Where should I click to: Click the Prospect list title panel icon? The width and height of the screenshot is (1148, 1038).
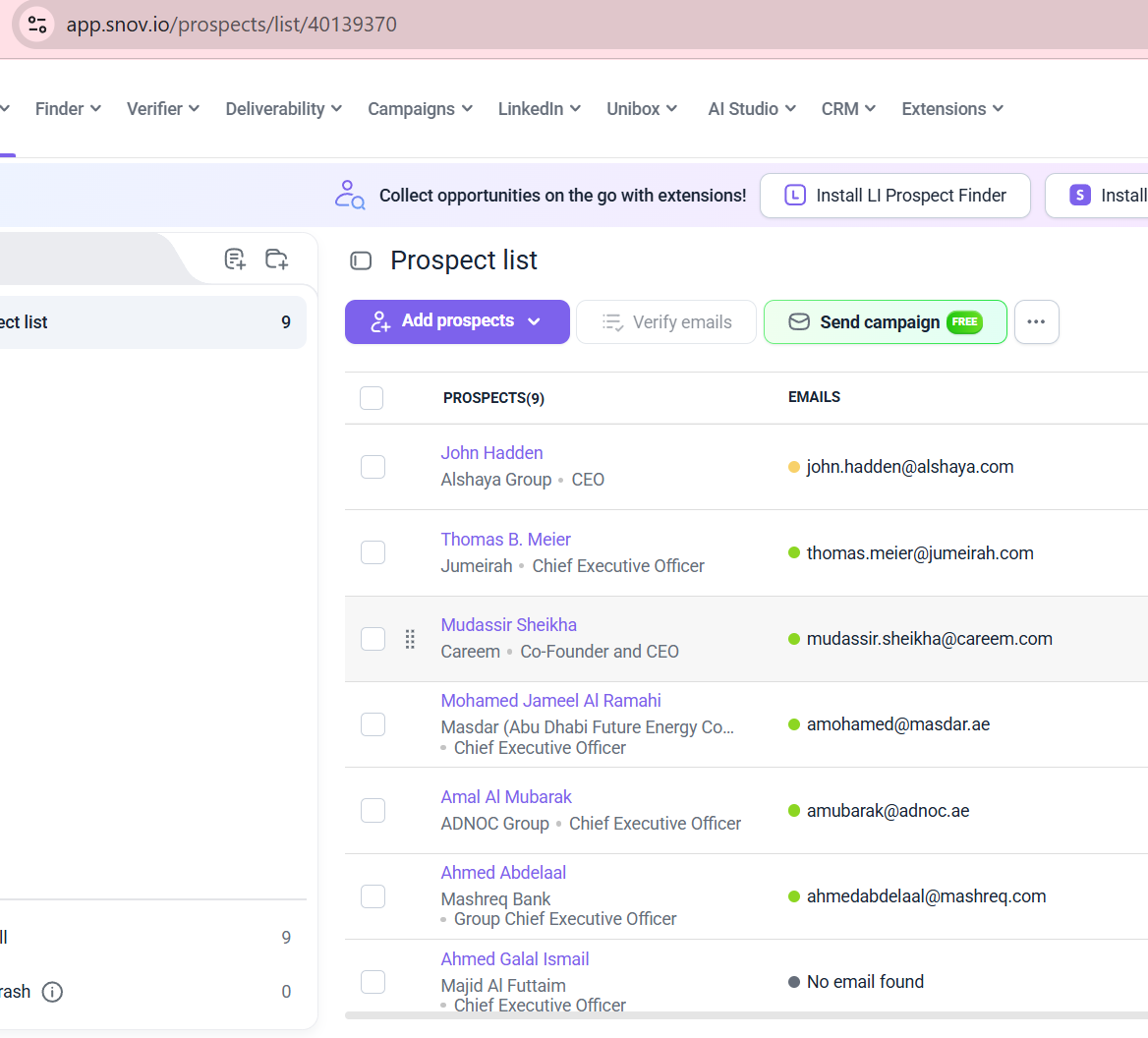361,260
